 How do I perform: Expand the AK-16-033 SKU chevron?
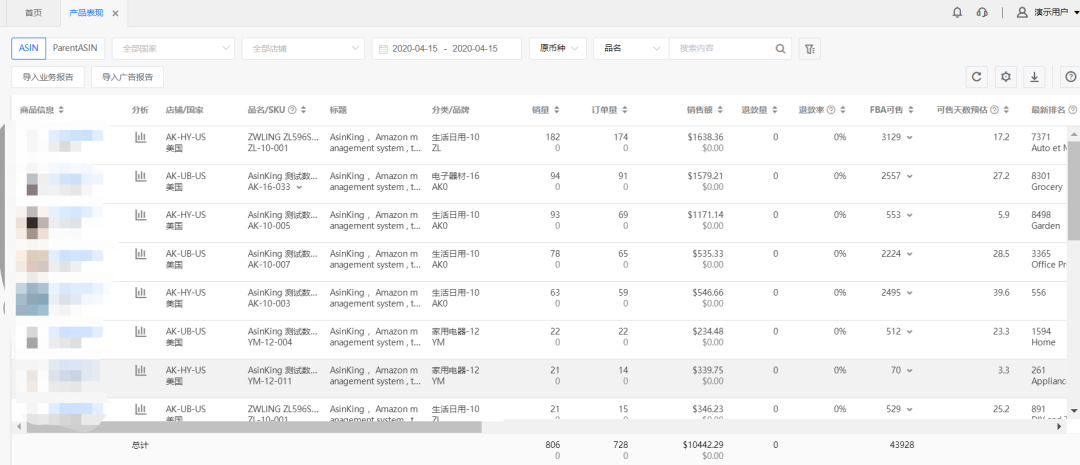pos(299,187)
